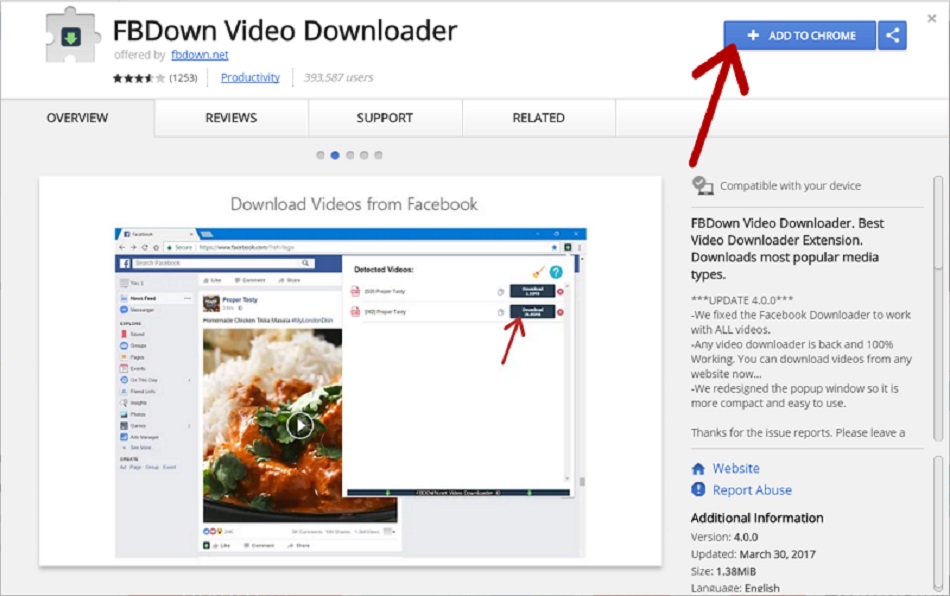
Task: Click the house icon beside Website
Action: pyautogui.click(x=698, y=469)
